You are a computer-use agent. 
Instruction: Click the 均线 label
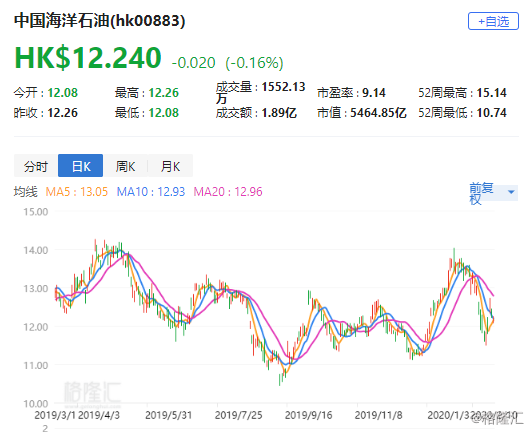pyautogui.click(x=25, y=192)
